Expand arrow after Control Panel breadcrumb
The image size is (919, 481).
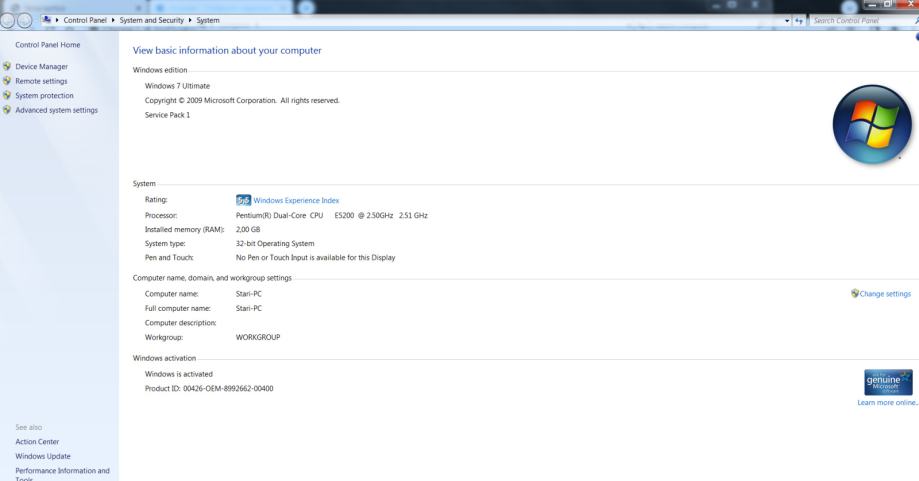click(113, 21)
